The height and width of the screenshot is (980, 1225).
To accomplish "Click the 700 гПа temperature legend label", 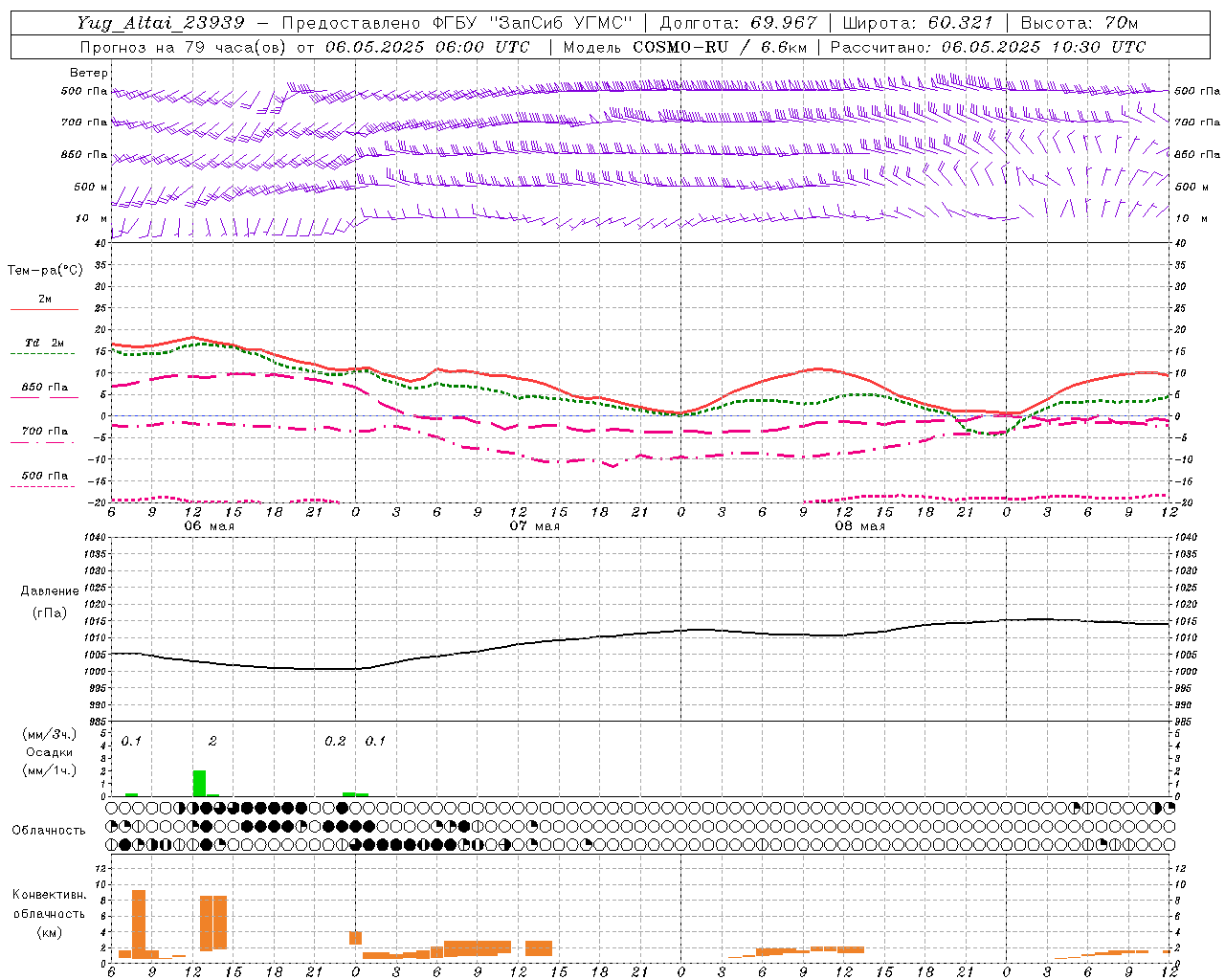I will pyautogui.click(x=45, y=432).
